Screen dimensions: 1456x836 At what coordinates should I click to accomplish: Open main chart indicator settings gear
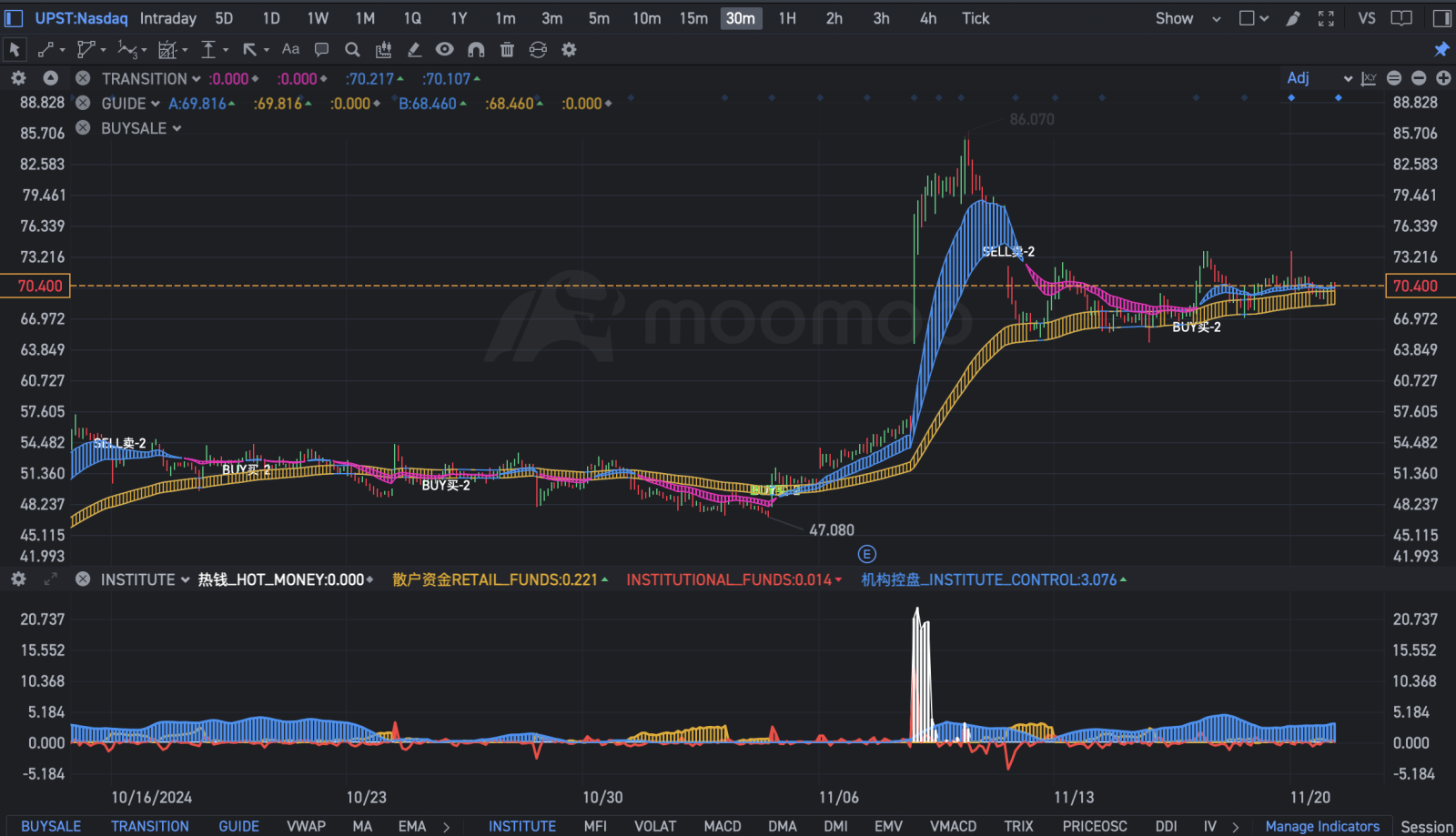coord(18,79)
